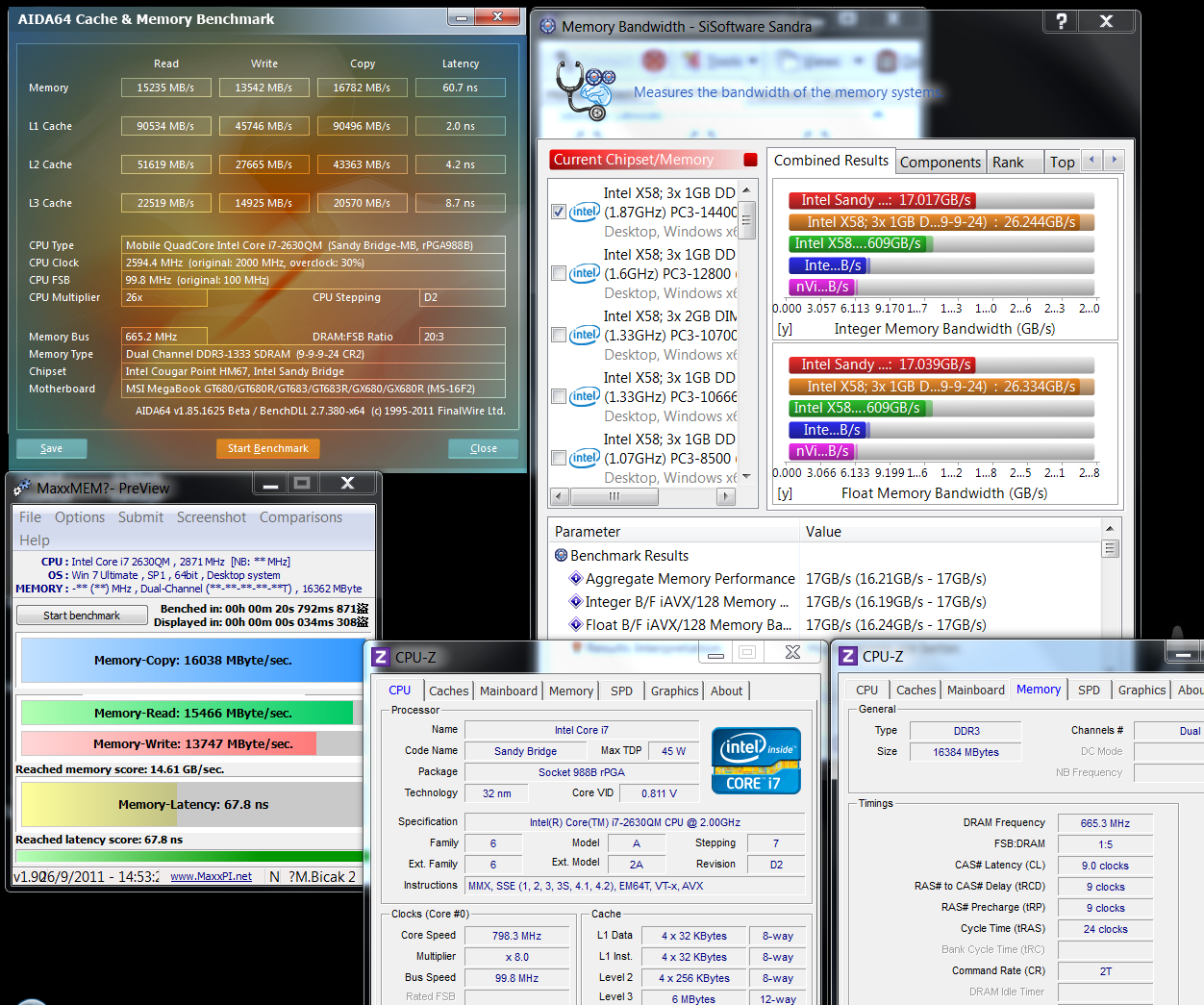Enable the PC3-8500 1.07GHz Intel X58 entry
The height and width of the screenshot is (1005, 1204).
point(559,458)
